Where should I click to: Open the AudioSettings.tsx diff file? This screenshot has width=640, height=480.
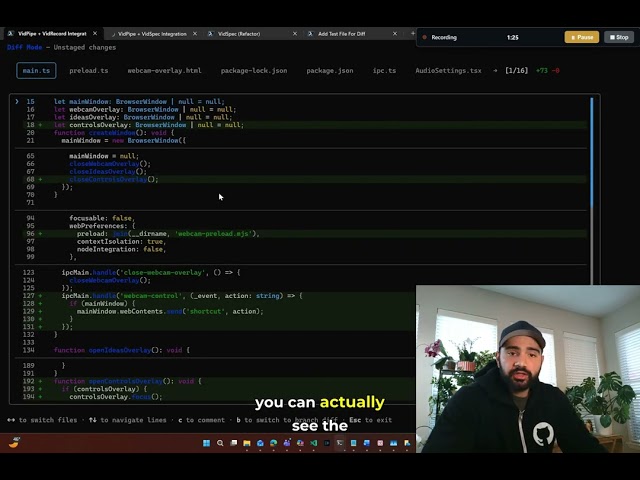448,71
